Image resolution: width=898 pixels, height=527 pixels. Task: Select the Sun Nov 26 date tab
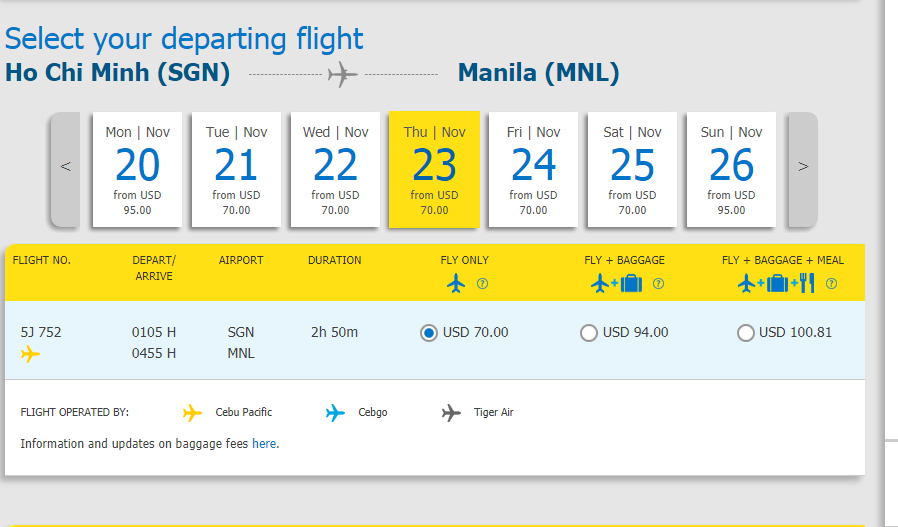click(731, 168)
